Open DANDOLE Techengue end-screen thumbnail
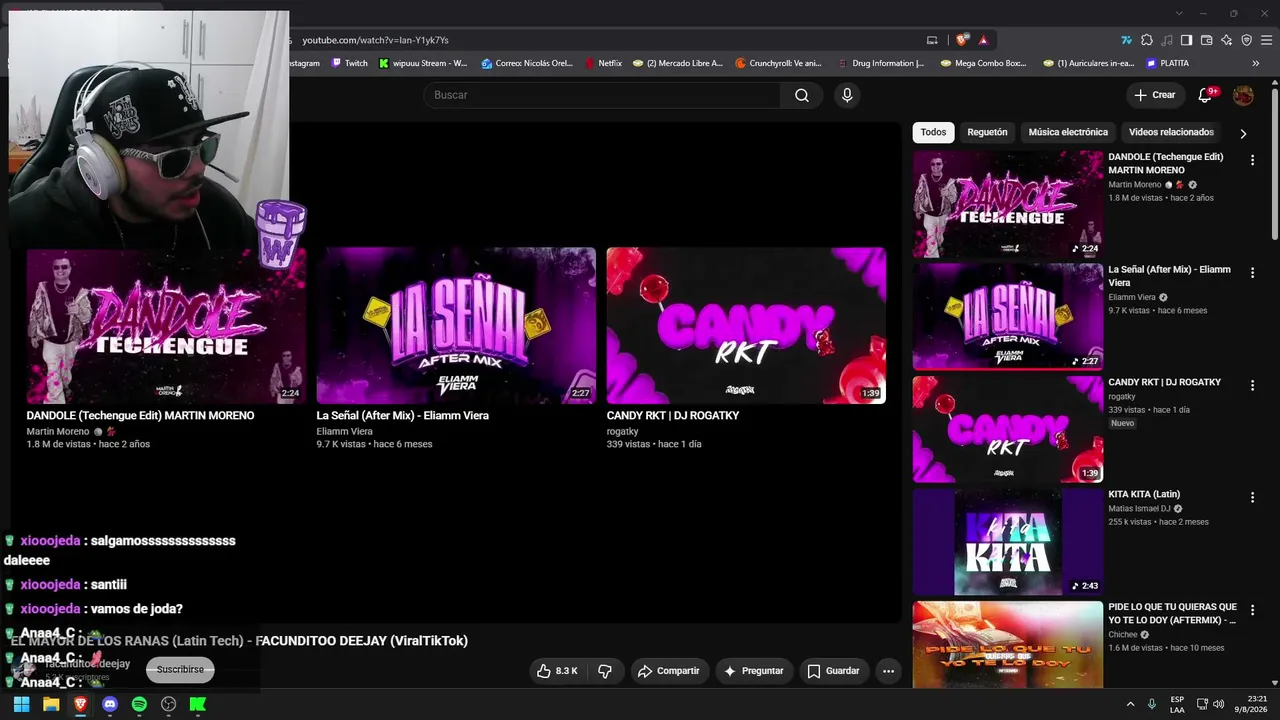1280x720 pixels. click(166, 326)
